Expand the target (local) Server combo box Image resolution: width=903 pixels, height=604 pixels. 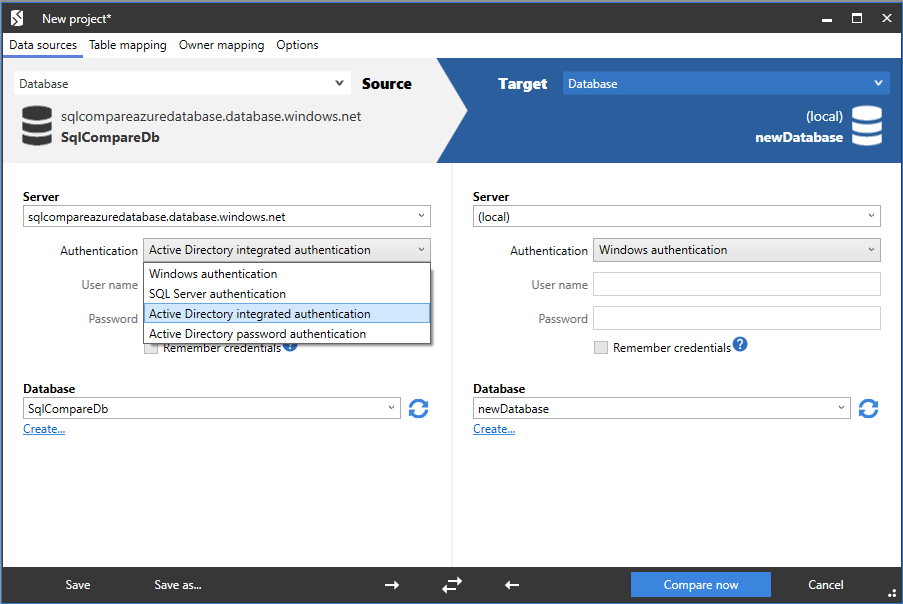point(871,216)
